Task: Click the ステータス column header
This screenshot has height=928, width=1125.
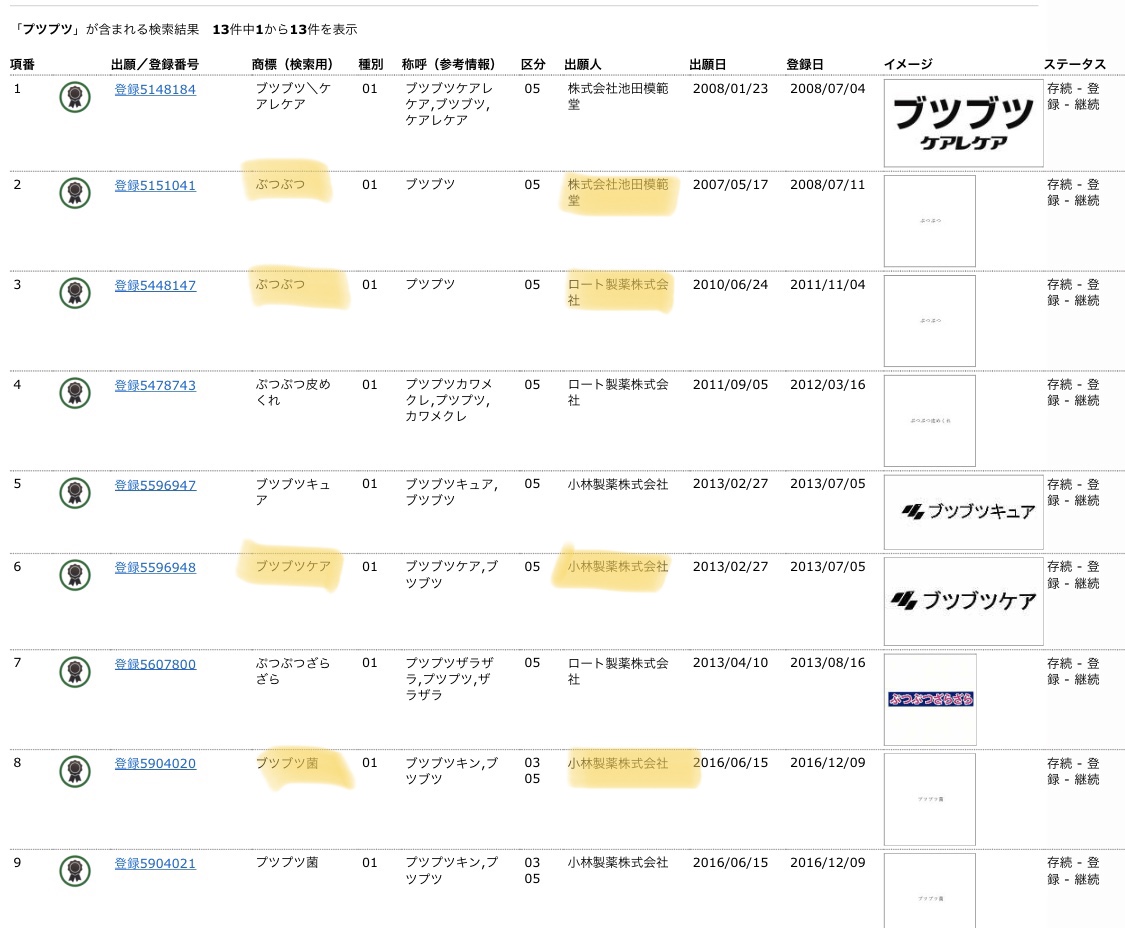Action: 1075,65
